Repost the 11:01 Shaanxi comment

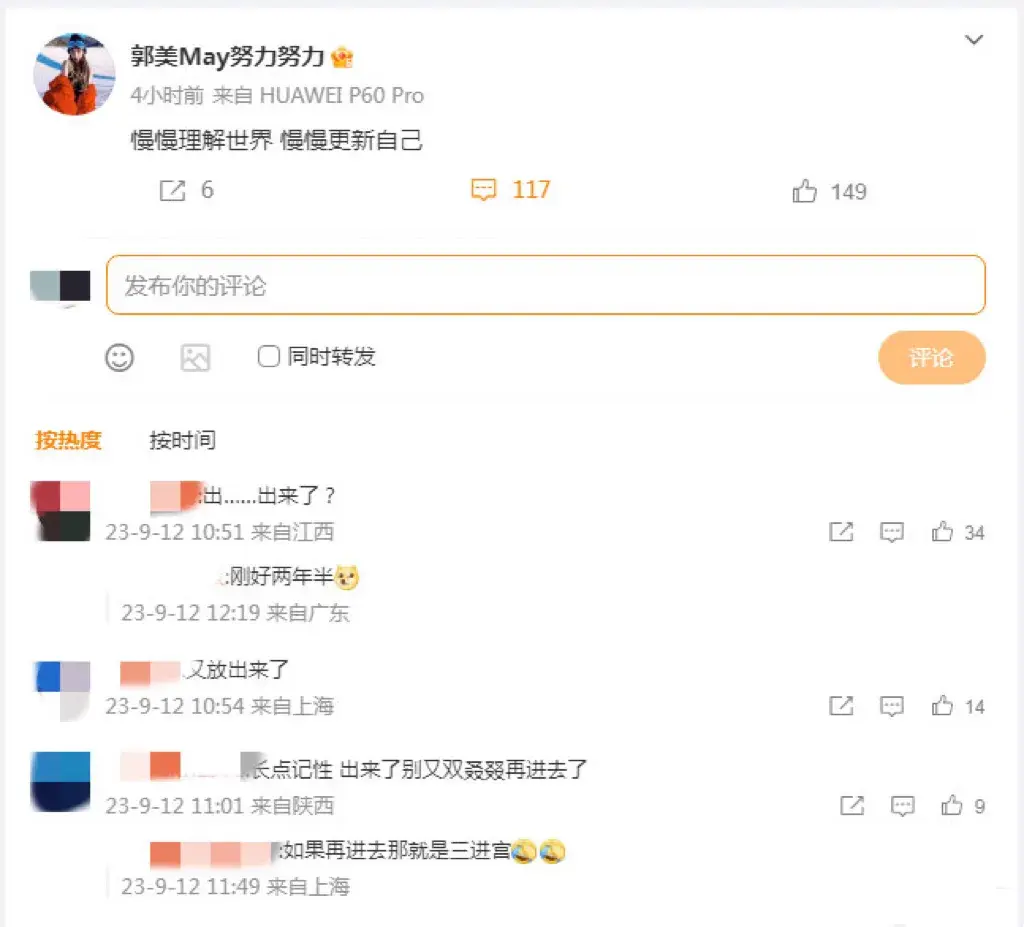(x=852, y=805)
